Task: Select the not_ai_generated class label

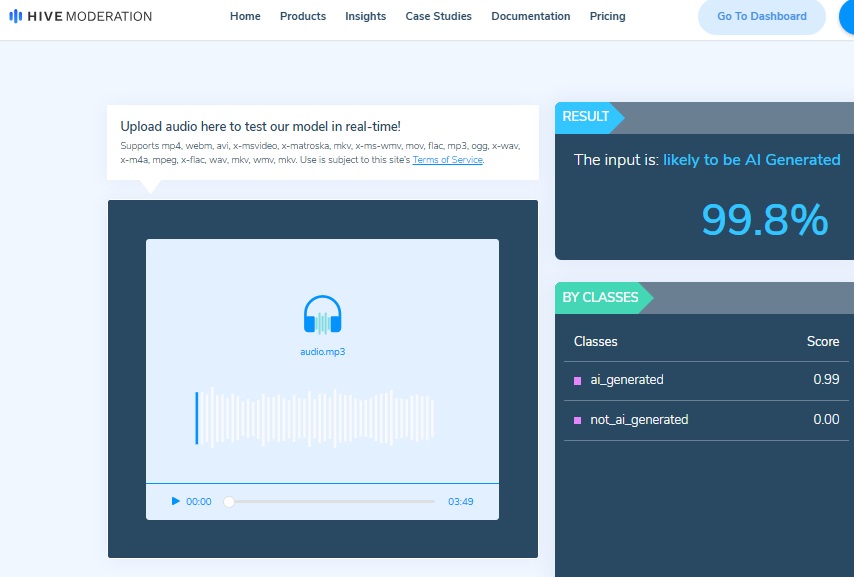Action: (x=639, y=420)
